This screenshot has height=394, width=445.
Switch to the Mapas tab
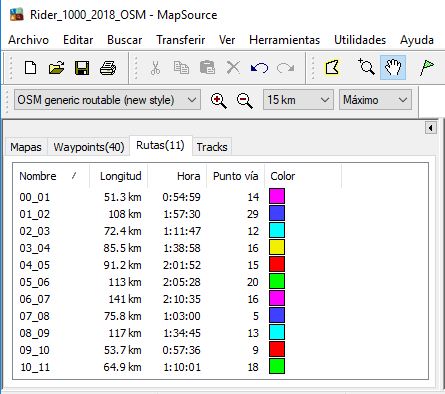coord(26,147)
